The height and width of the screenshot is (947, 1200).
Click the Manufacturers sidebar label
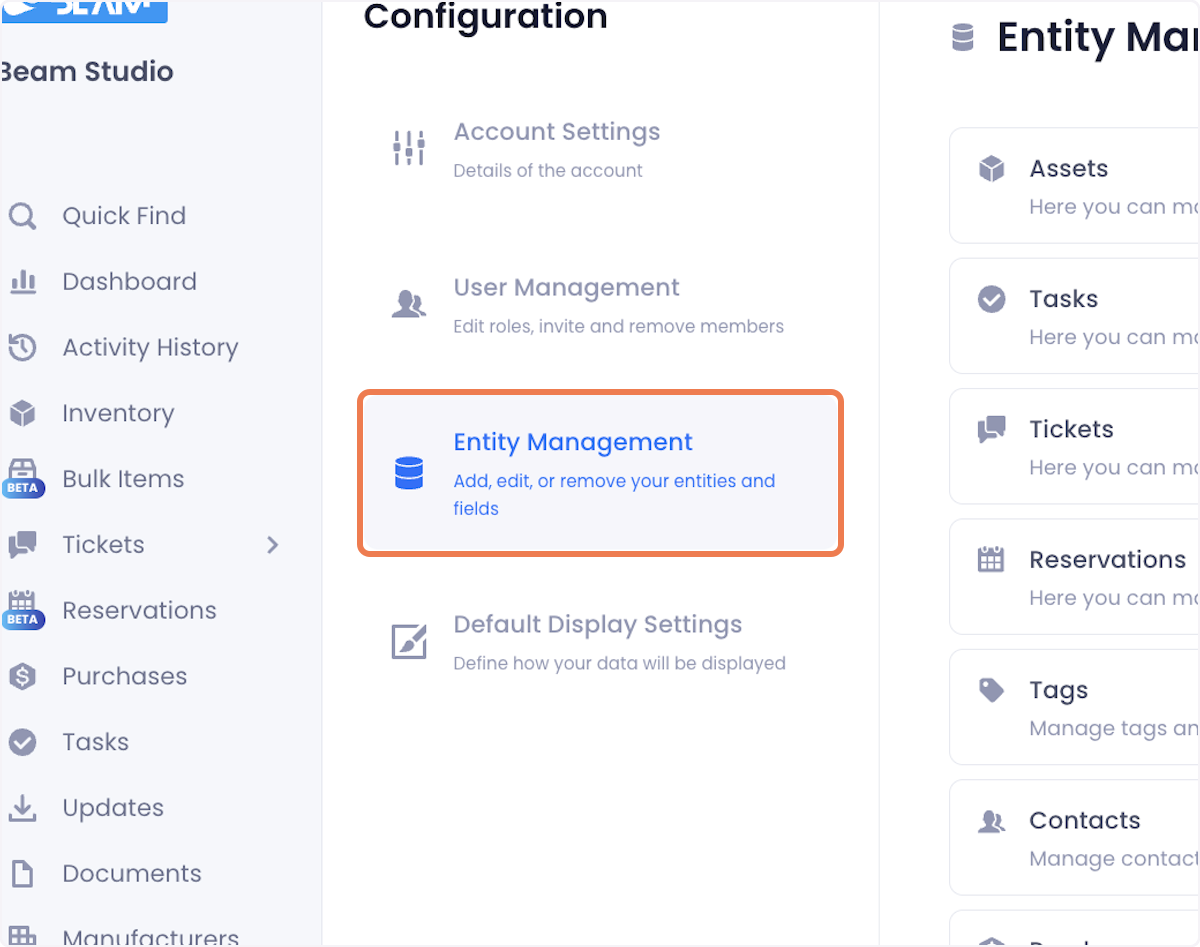tap(150, 937)
